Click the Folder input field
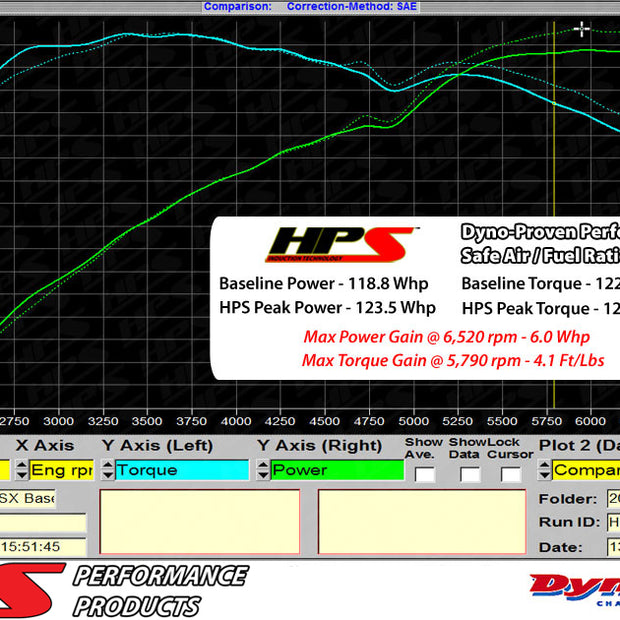The image size is (620, 620). tap(613, 499)
